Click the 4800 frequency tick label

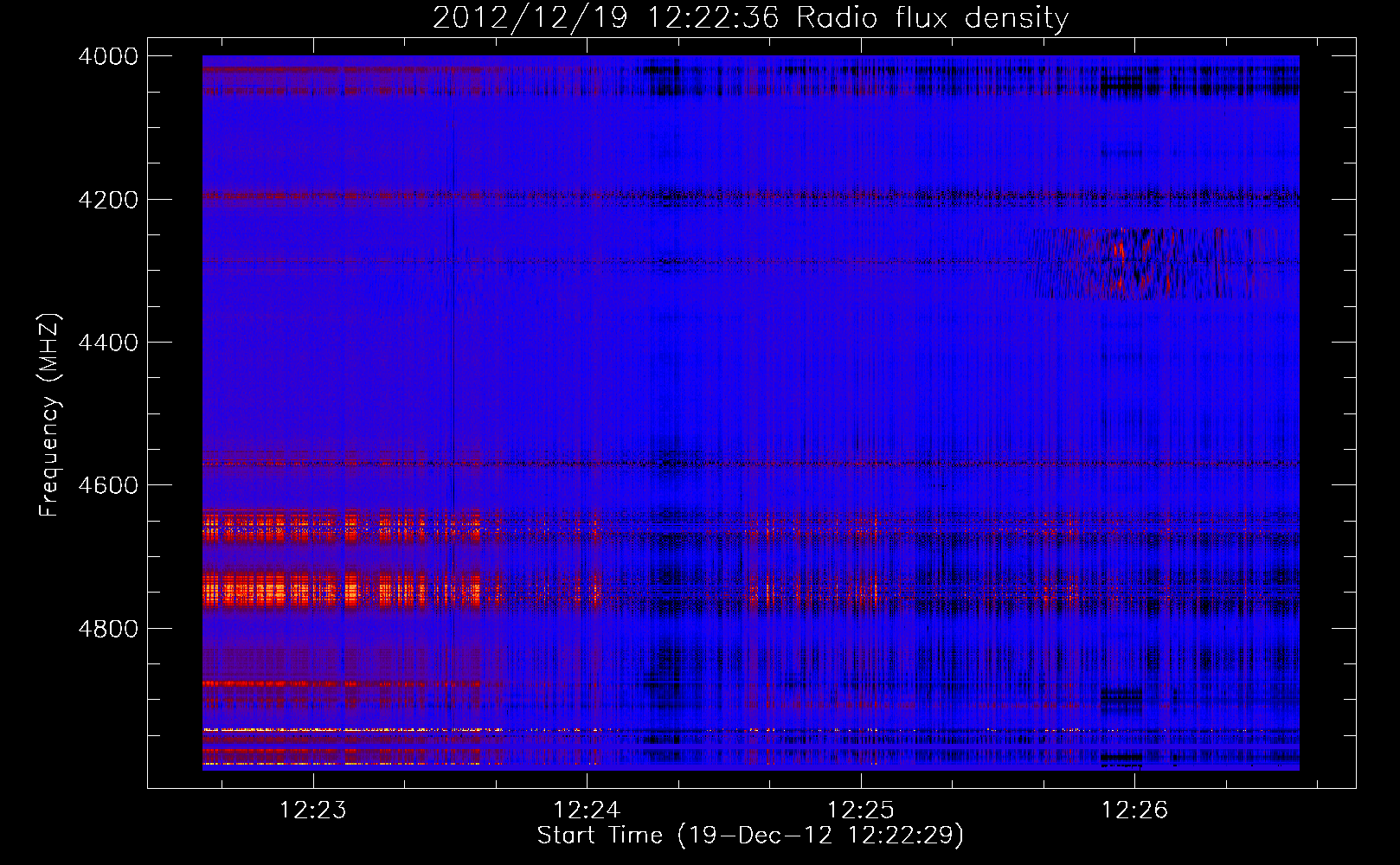tap(108, 629)
